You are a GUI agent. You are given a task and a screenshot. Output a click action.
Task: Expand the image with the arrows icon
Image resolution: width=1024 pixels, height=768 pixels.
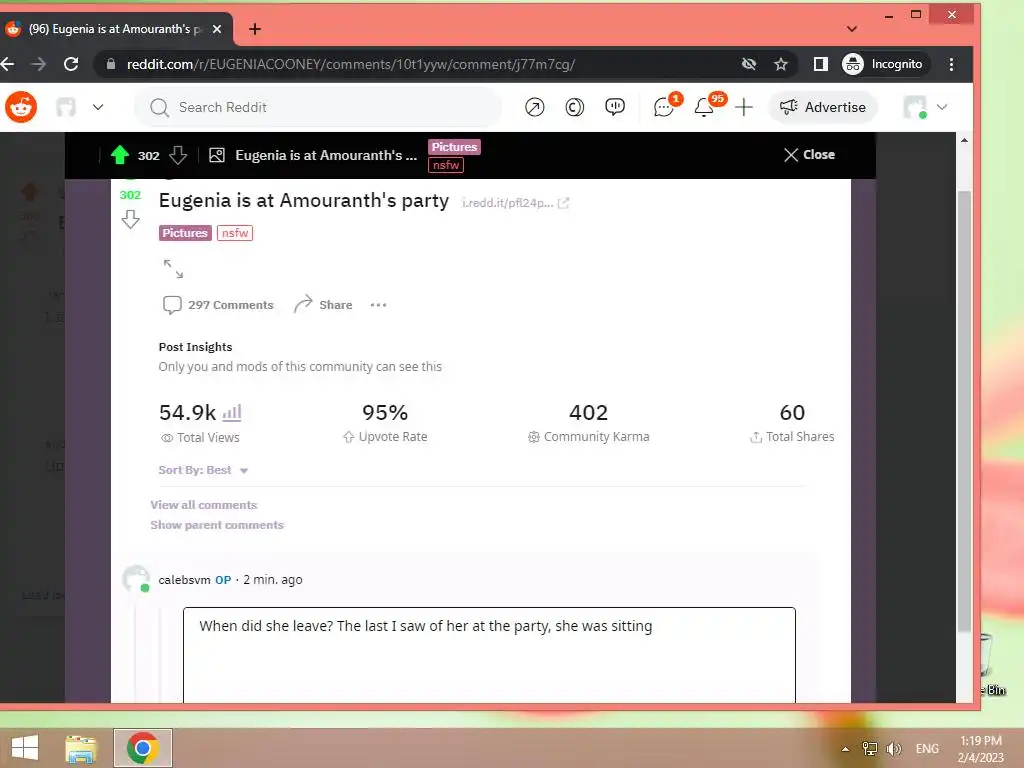(173, 268)
